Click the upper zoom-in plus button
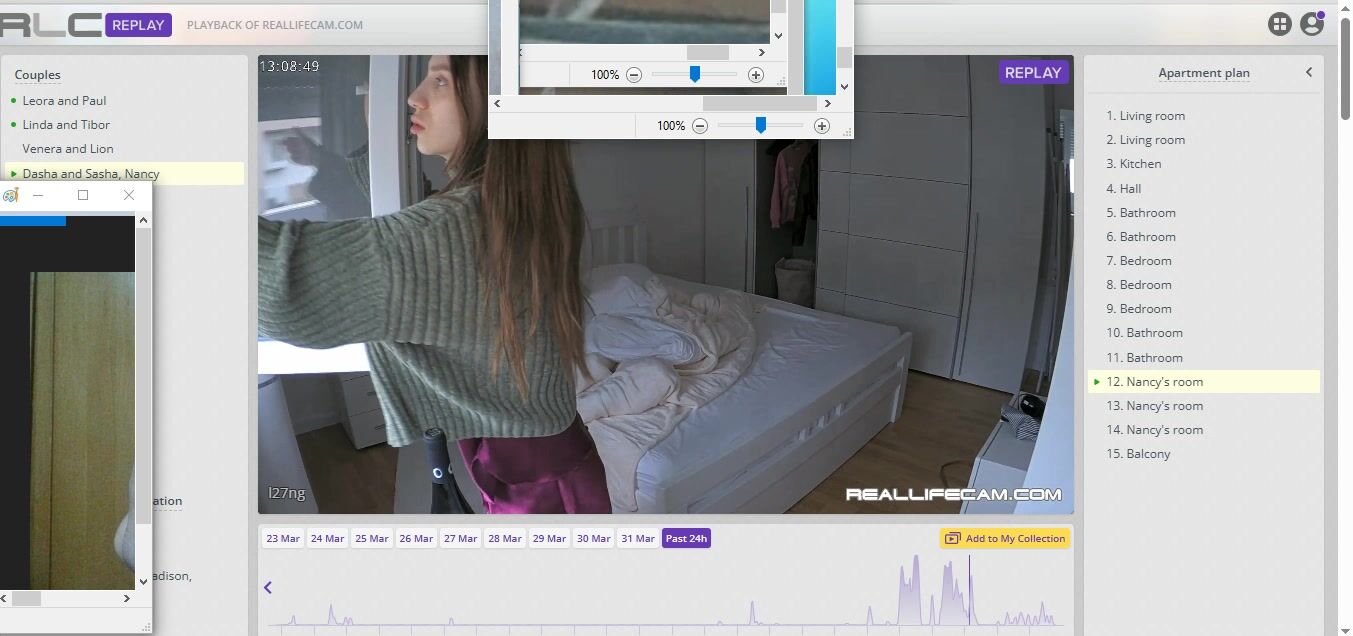 [756, 75]
